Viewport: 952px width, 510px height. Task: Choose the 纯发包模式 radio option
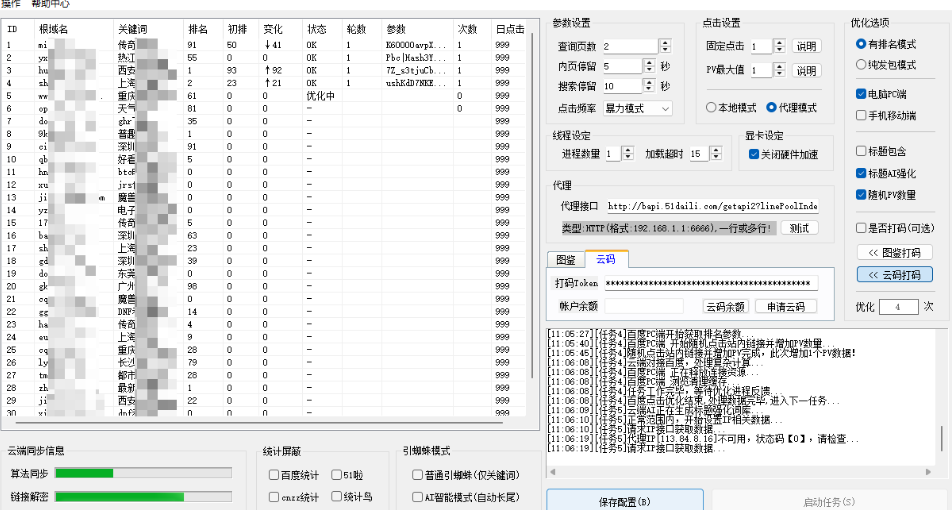pos(862,65)
